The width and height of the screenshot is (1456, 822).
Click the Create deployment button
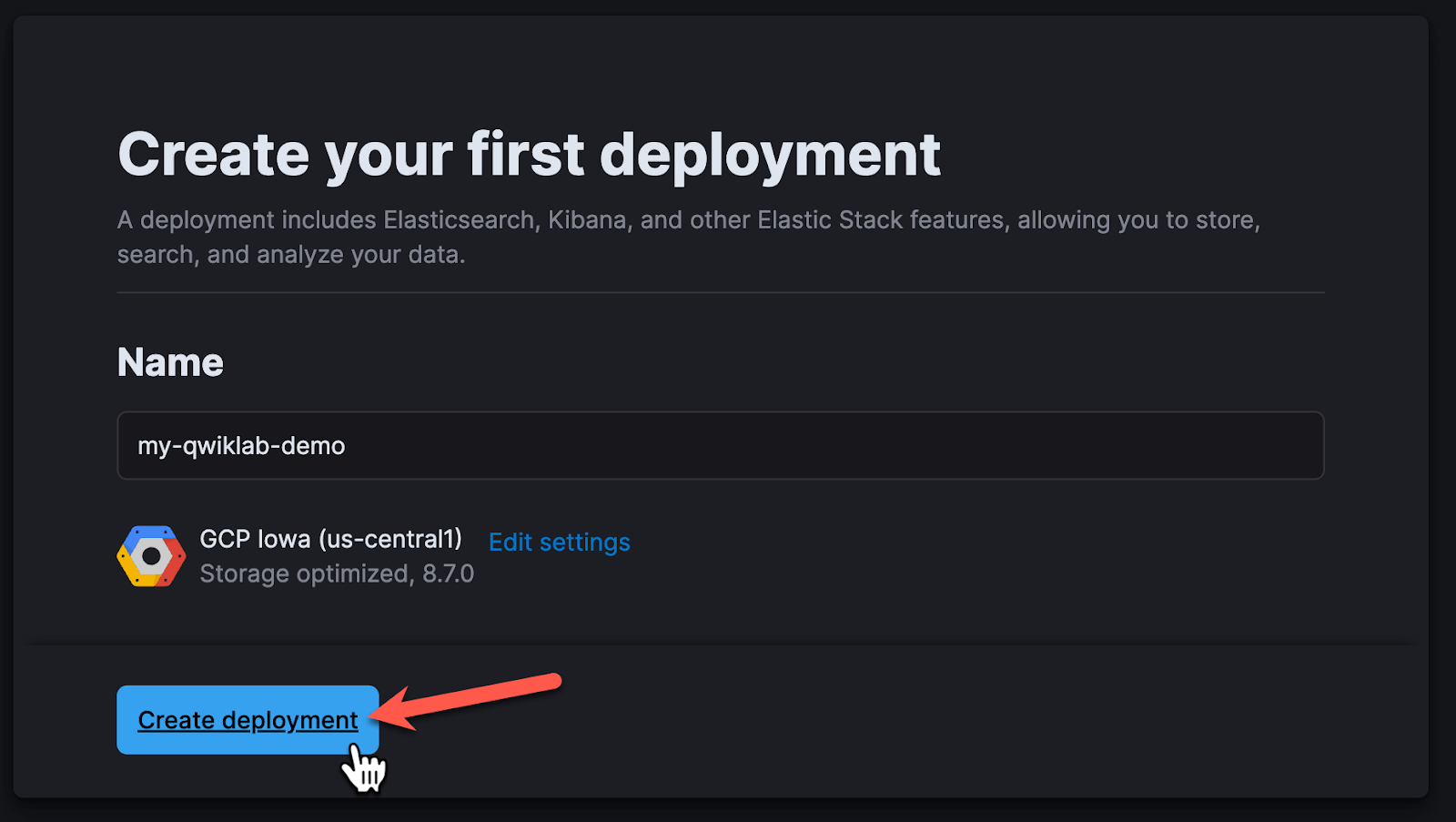tap(247, 720)
